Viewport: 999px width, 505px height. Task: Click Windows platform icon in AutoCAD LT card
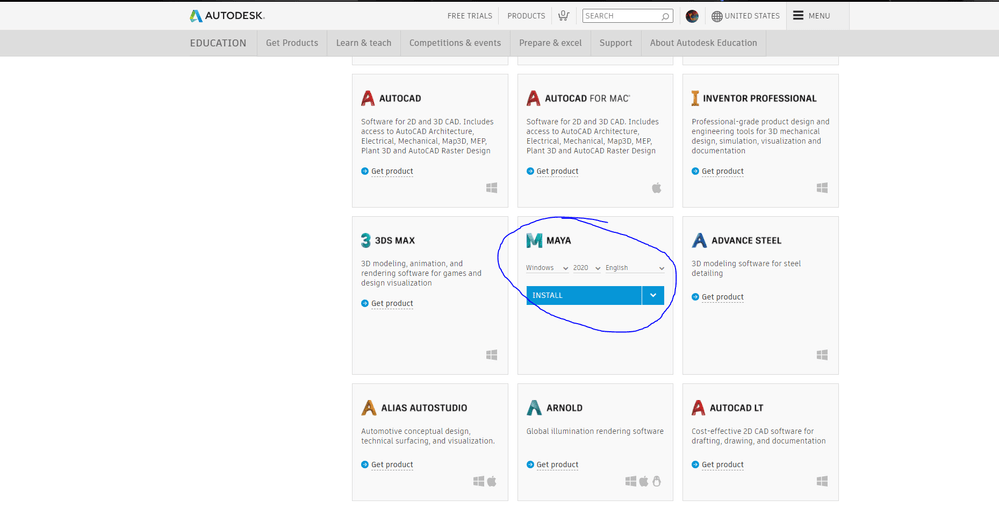click(x=822, y=481)
